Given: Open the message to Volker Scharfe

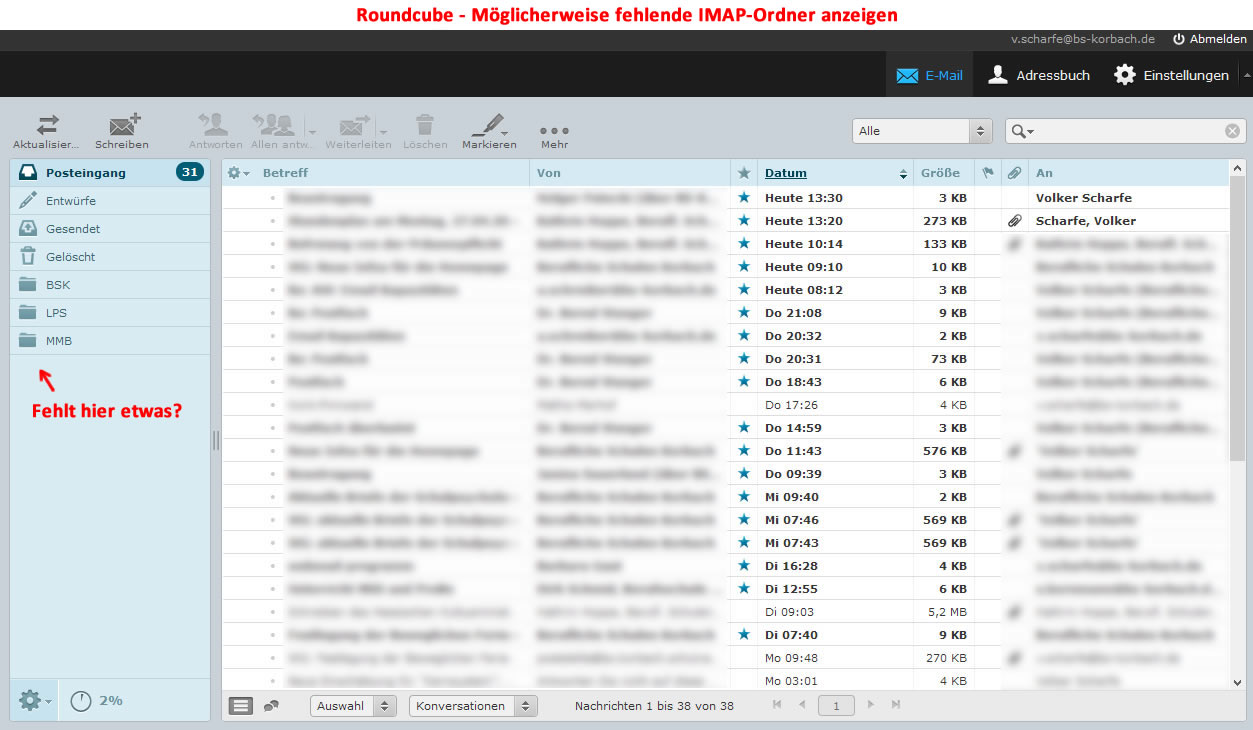Looking at the screenshot, I should (x=725, y=198).
